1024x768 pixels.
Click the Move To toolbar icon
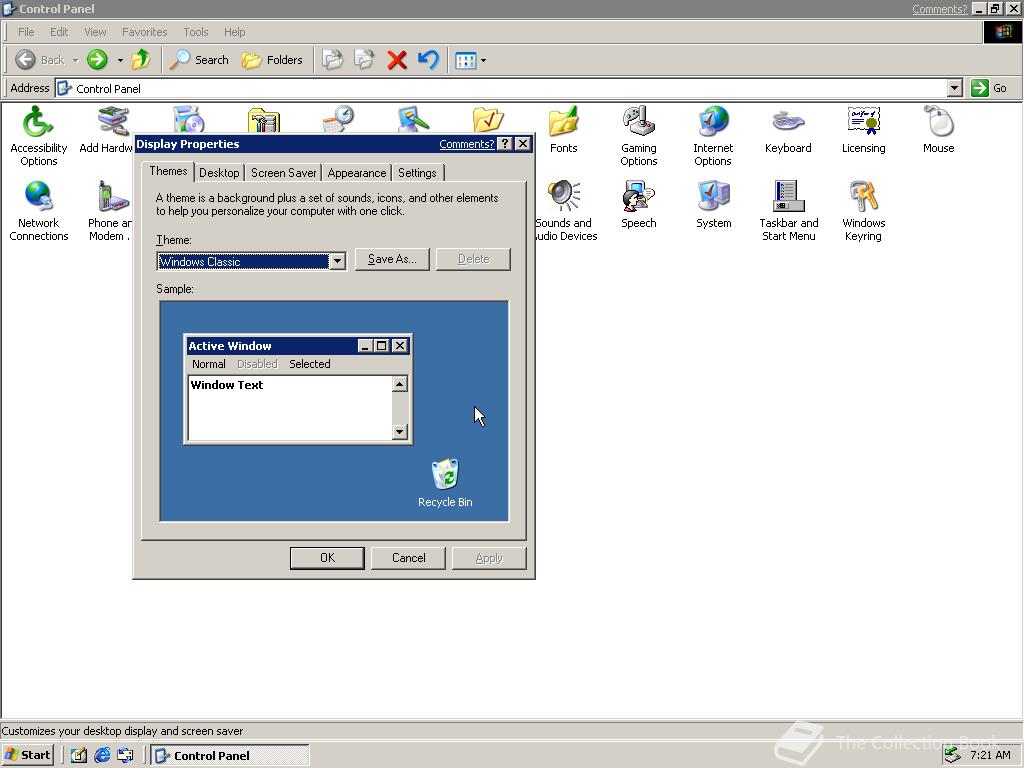coord(332,60)
